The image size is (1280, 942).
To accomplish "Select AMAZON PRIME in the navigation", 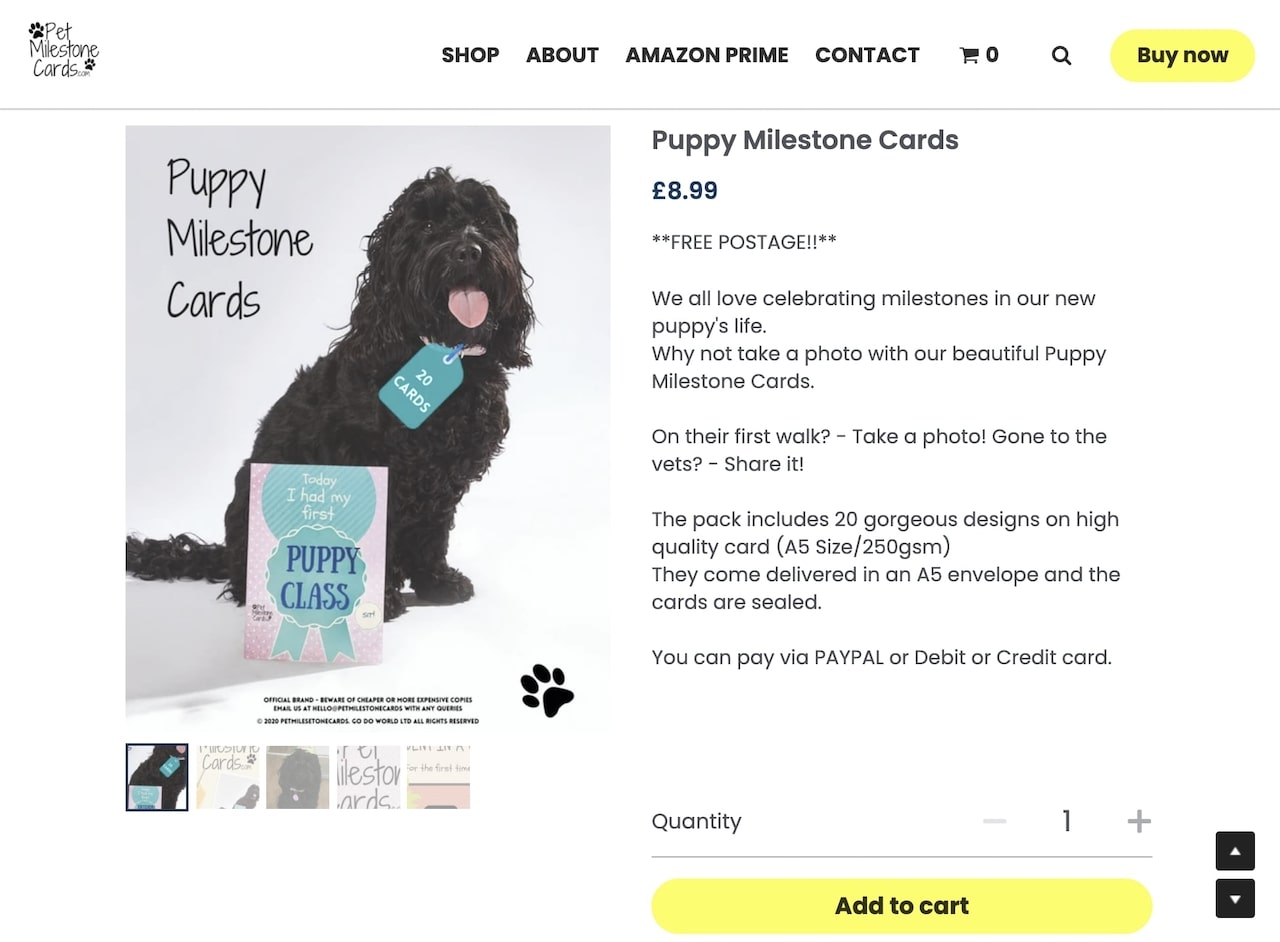I will pos(707,55).
